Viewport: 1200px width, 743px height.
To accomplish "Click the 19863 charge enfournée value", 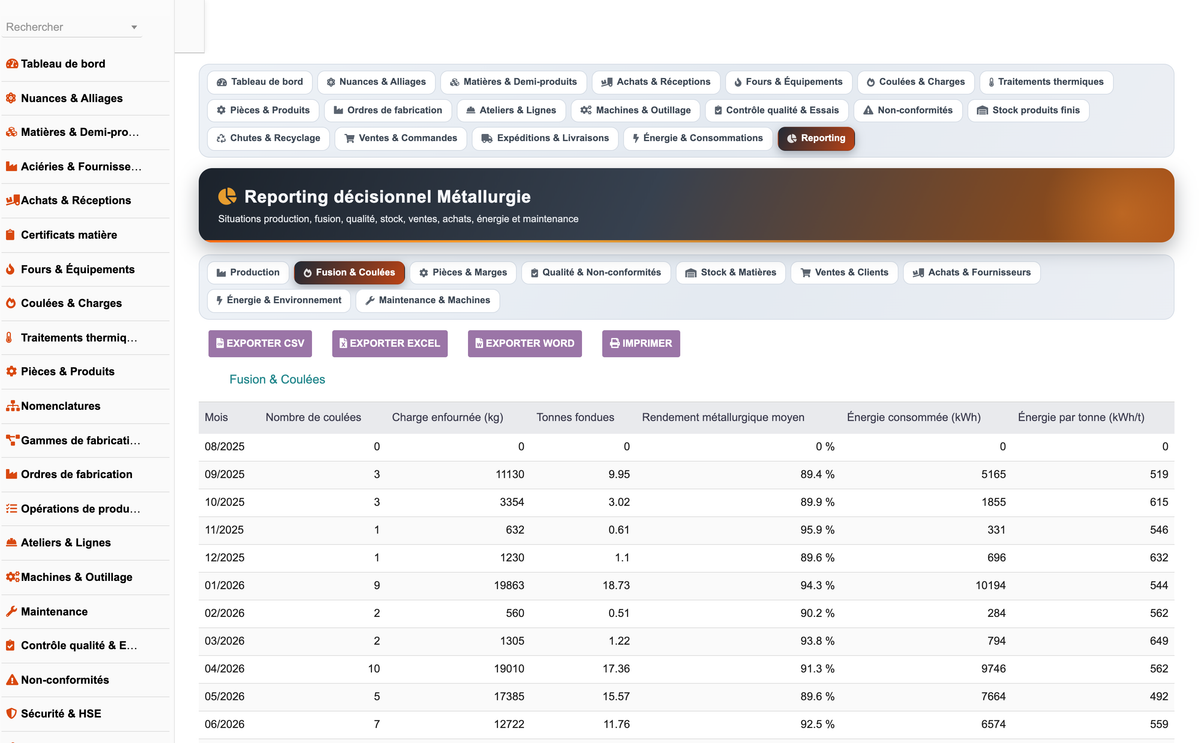I will [x=508, y=585].
